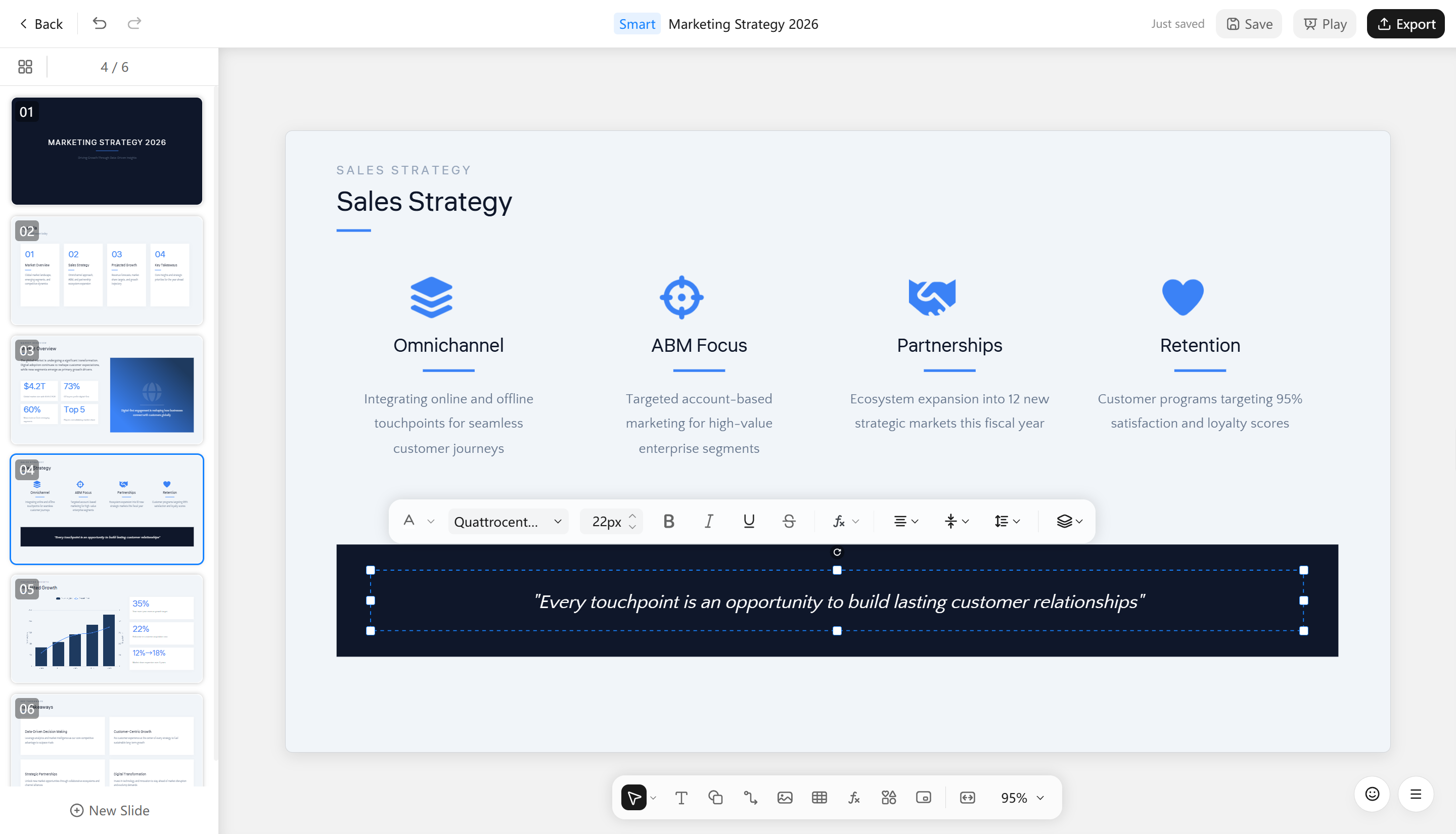Open the components and elements icon
The width and height of the screenshot is (1456, 834).
pyautogui.click(x=888, y=797)
